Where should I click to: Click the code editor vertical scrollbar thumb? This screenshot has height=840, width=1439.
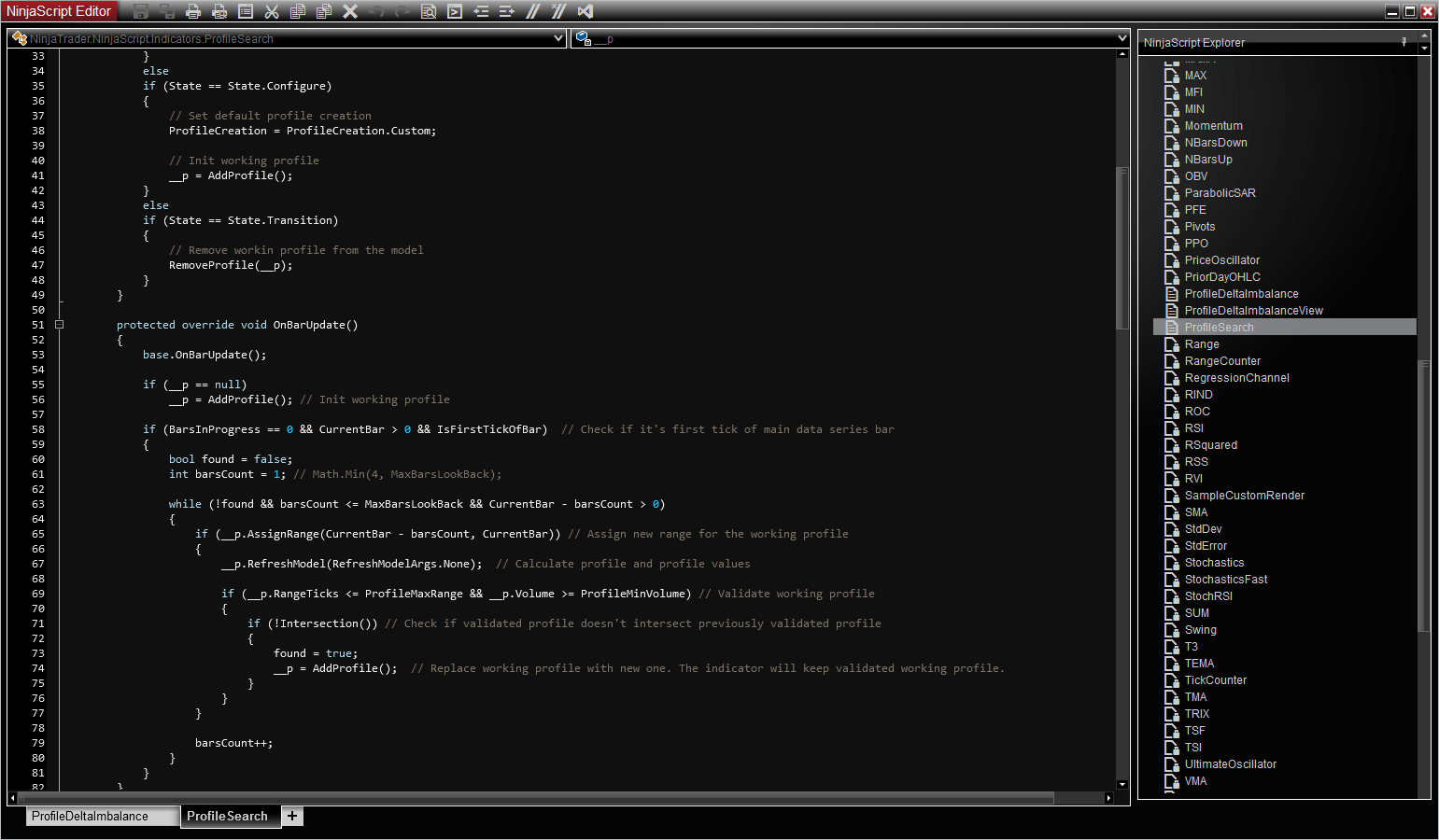tap(1122, 248)
